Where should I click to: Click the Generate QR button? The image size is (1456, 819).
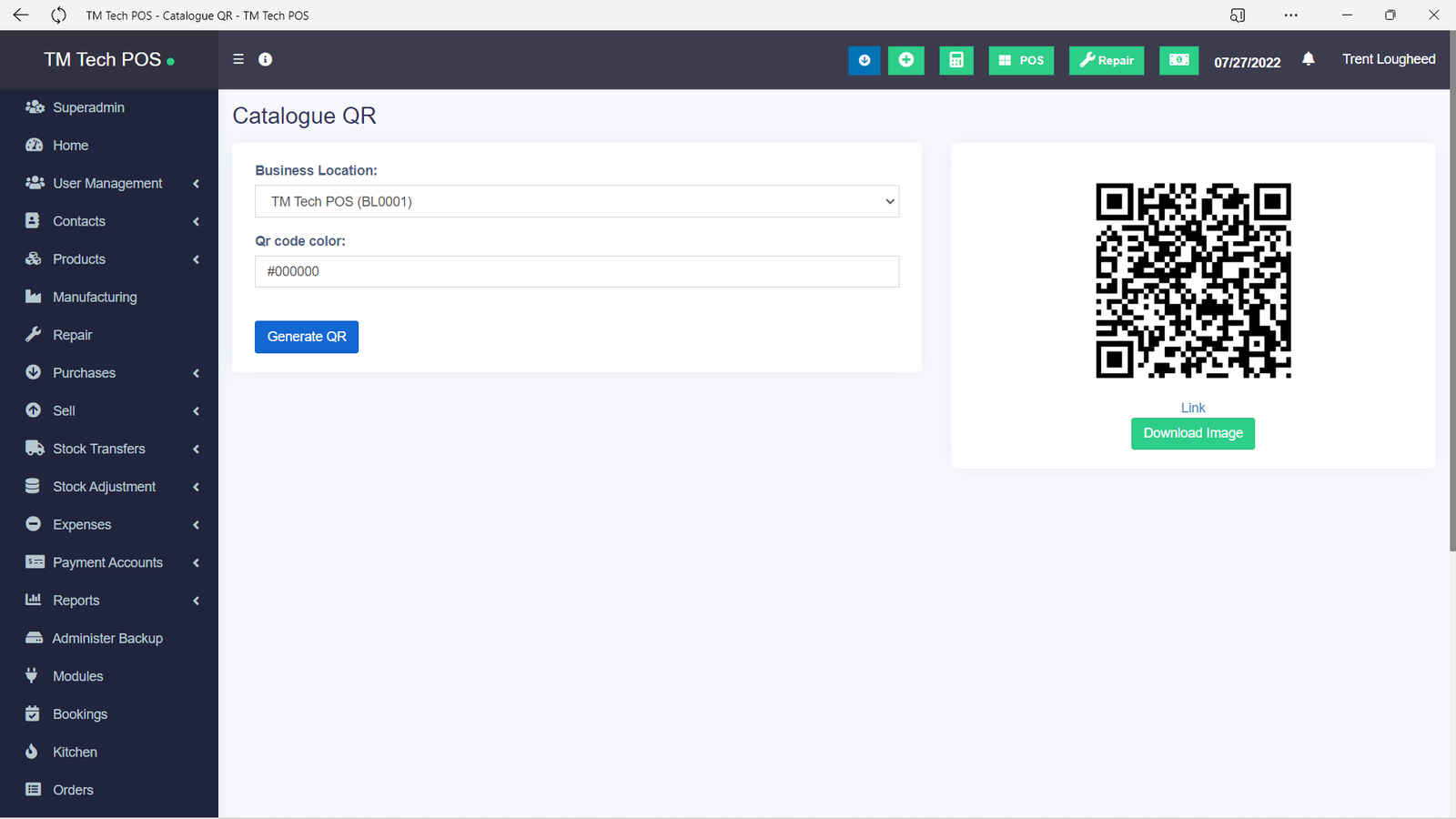[307, 337]
